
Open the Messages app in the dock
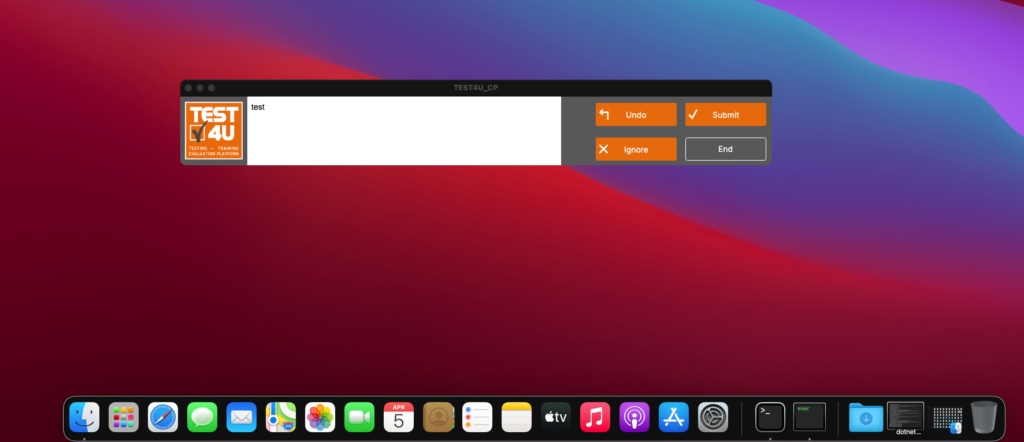(202, 417)
